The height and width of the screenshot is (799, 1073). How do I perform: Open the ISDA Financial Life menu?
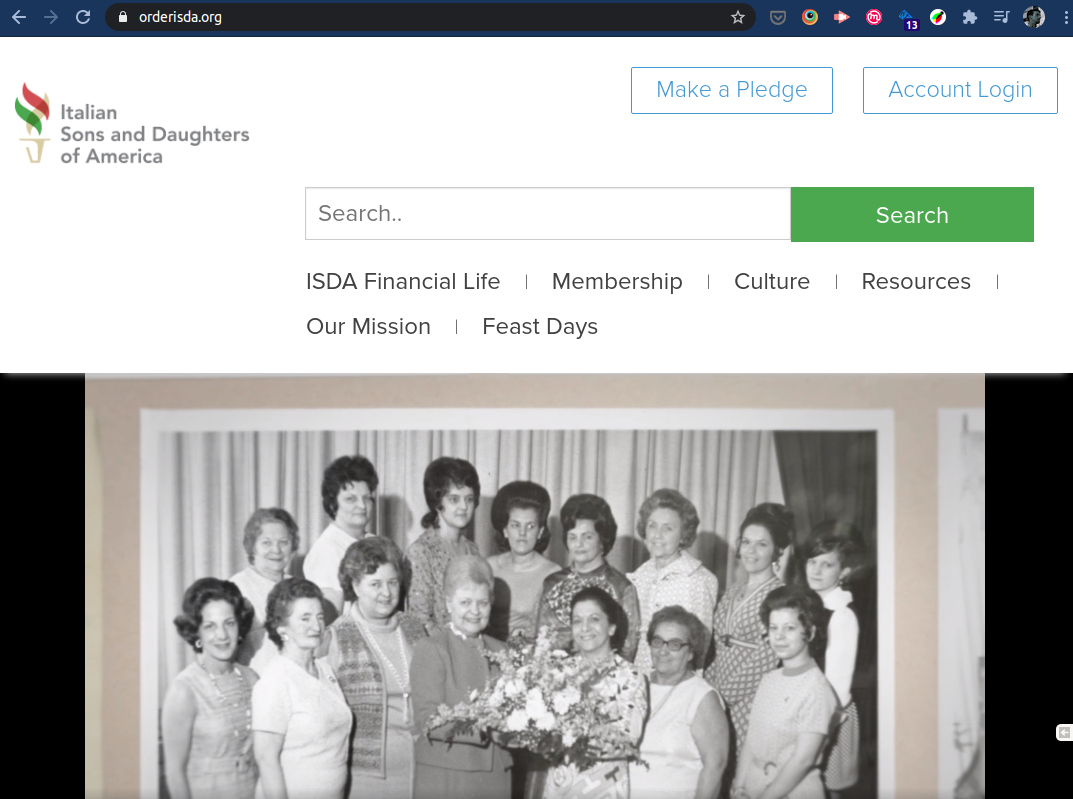point(403,281)
